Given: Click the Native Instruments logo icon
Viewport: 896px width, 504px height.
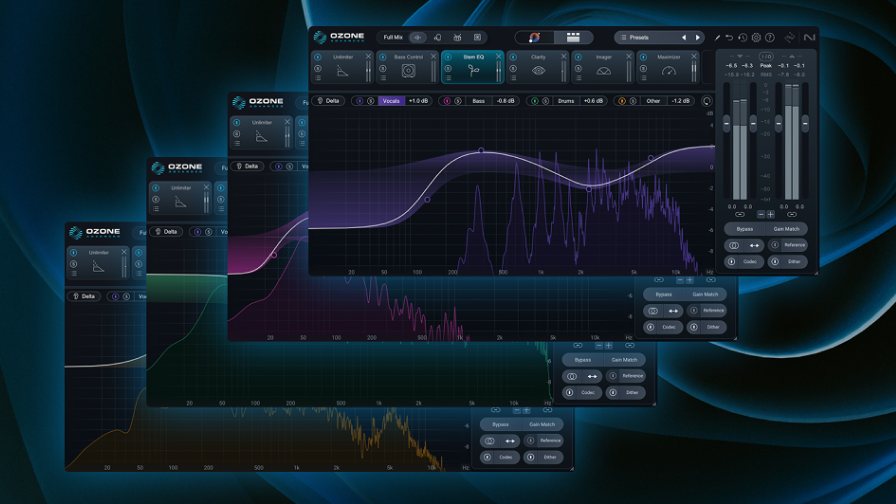Looking at the screenshot, I should 809,38.
